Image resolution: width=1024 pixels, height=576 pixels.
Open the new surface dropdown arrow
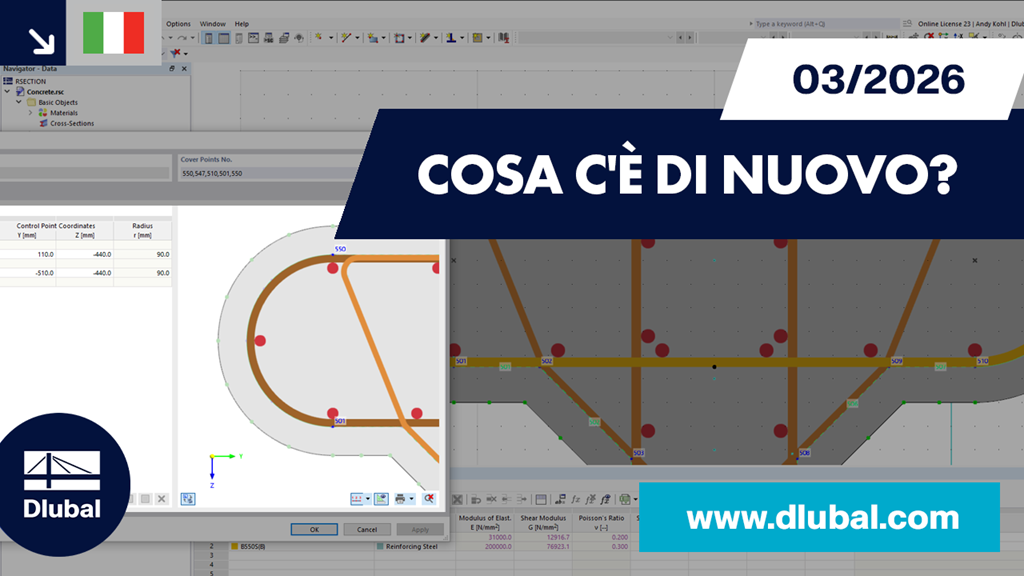pos(383,38)
